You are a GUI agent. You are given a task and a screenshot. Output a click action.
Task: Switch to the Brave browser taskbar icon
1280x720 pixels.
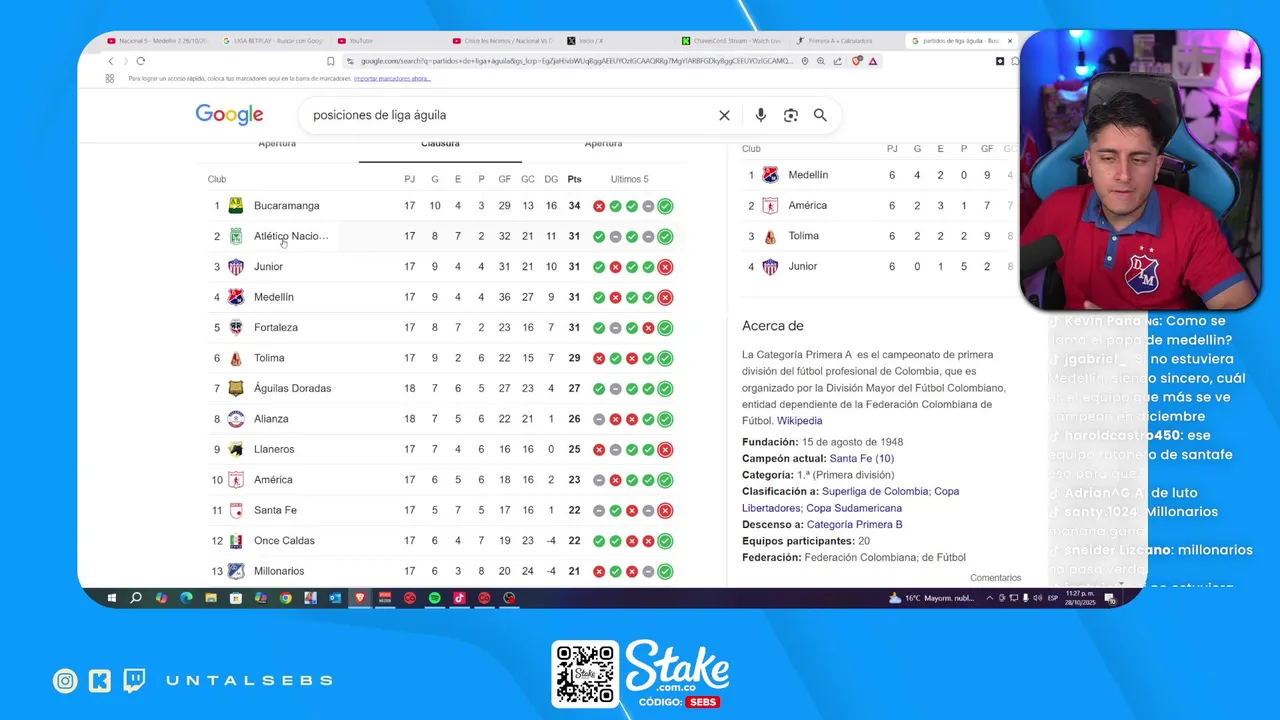click(360, 598)
